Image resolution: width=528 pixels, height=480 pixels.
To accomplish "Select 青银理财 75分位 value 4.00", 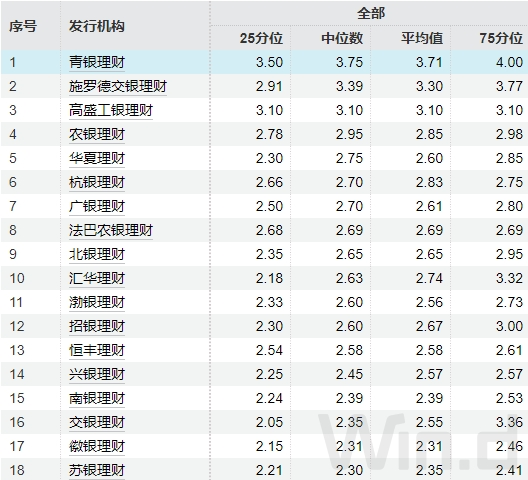I will [509, 62].
